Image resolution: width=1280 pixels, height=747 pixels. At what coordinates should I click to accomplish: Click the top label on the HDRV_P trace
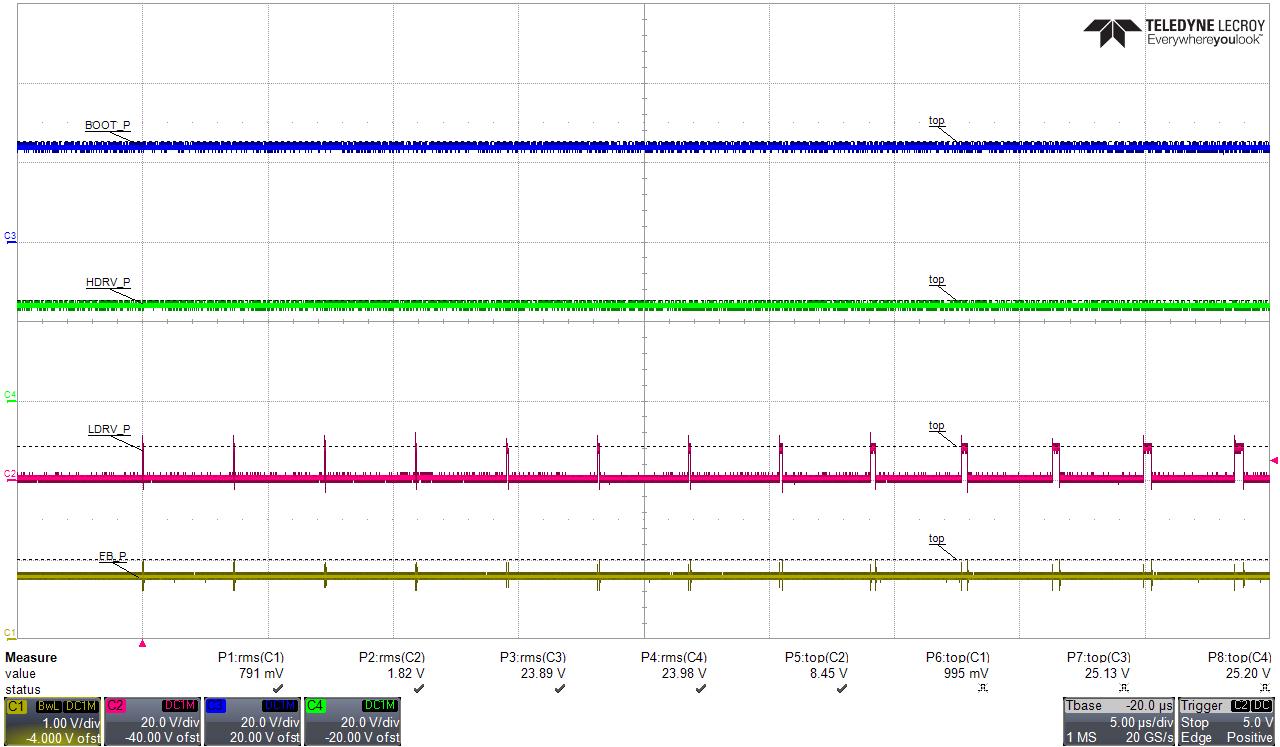click(936, 280)
